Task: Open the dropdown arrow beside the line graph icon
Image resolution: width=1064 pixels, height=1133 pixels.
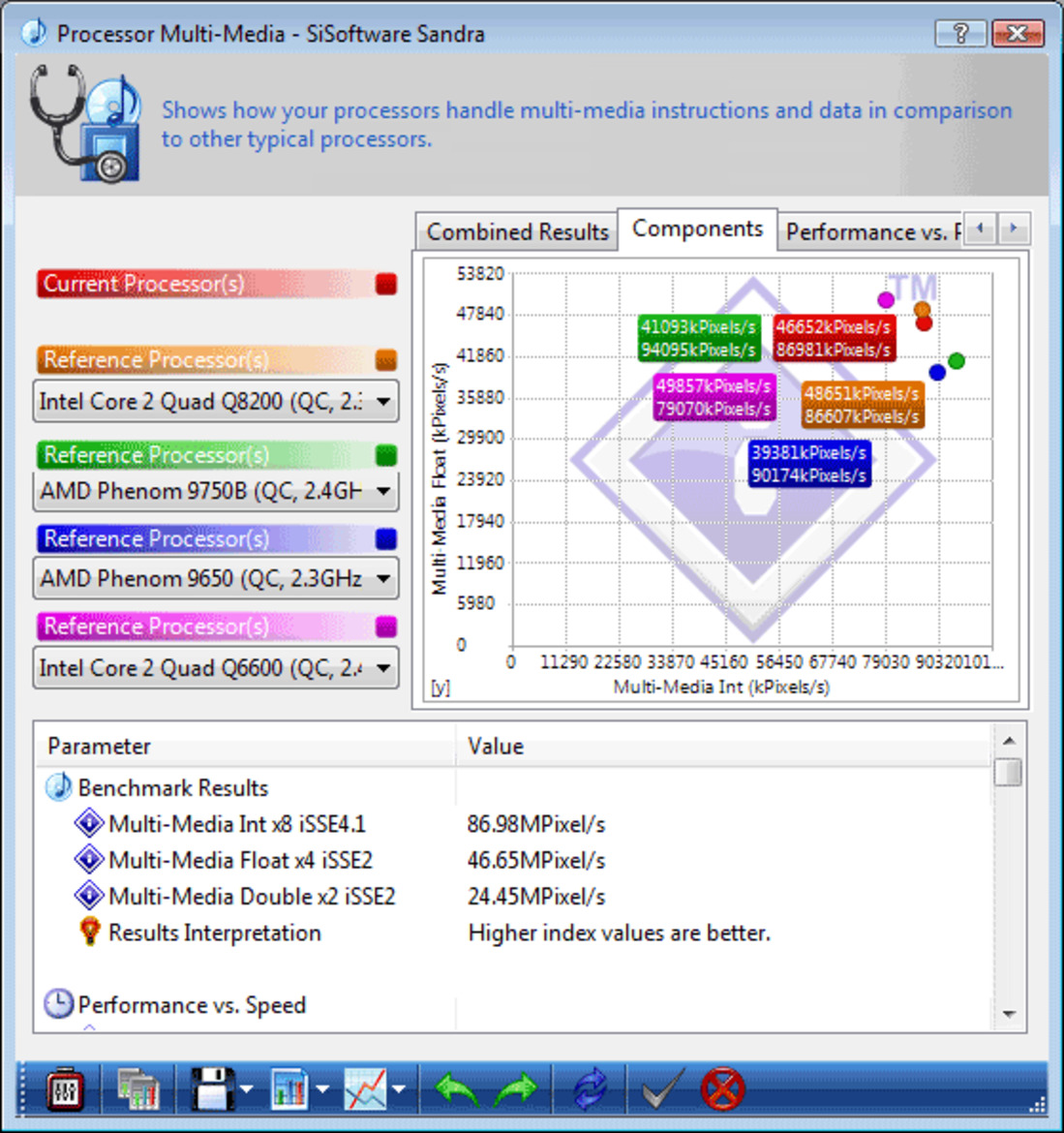Action: [x=399, y=1088]
